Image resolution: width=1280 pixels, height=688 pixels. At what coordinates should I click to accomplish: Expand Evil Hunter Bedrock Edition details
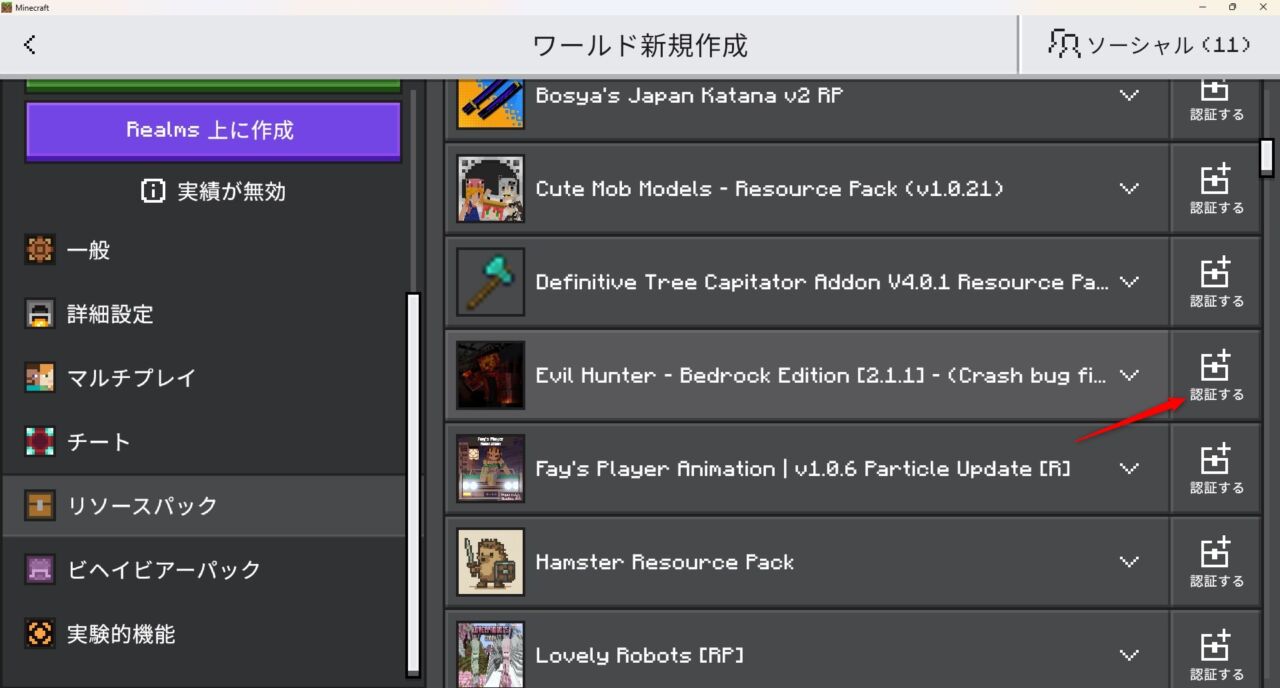coord(1129,375)
